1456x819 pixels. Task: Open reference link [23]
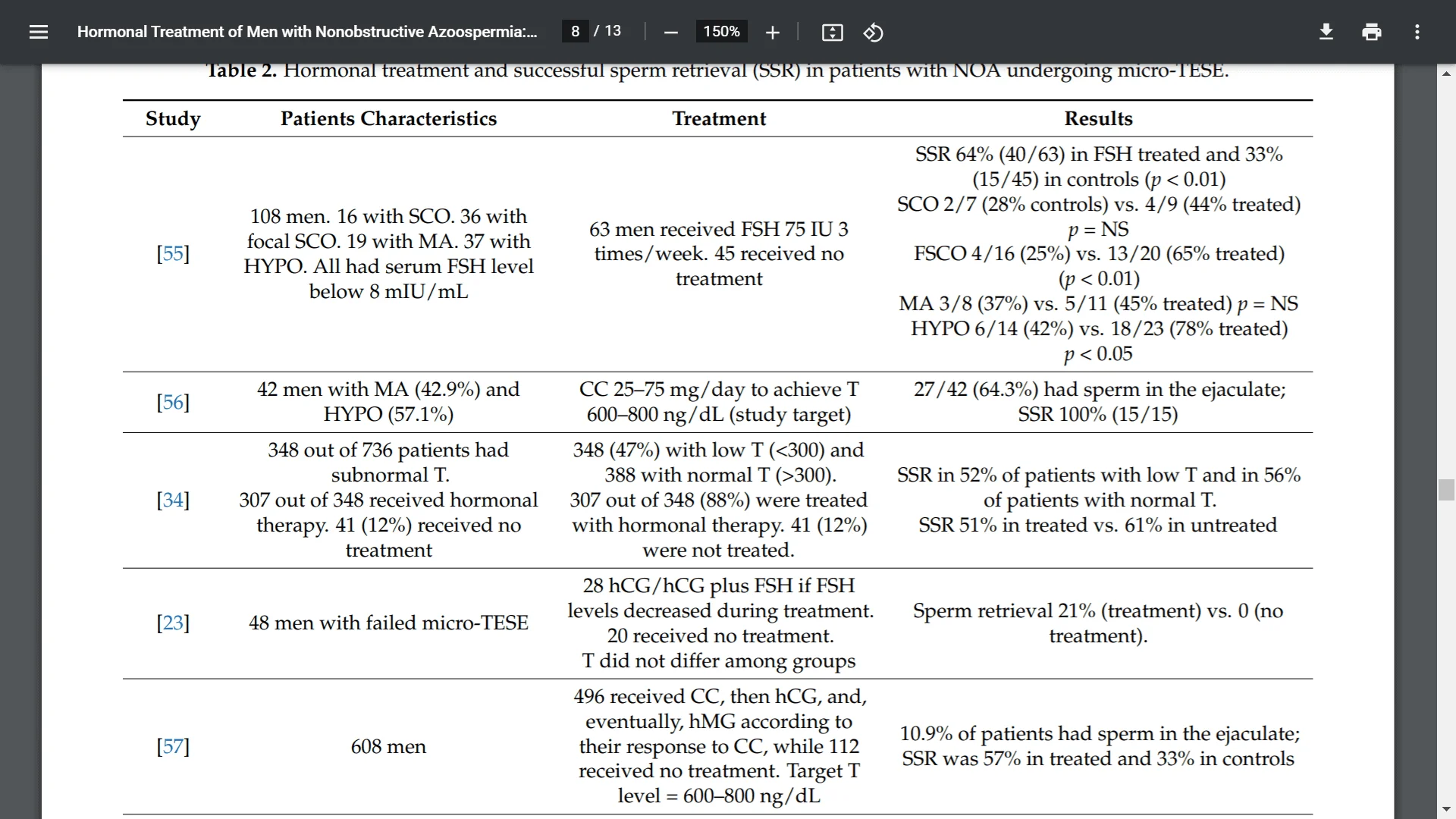pos(173,623)
